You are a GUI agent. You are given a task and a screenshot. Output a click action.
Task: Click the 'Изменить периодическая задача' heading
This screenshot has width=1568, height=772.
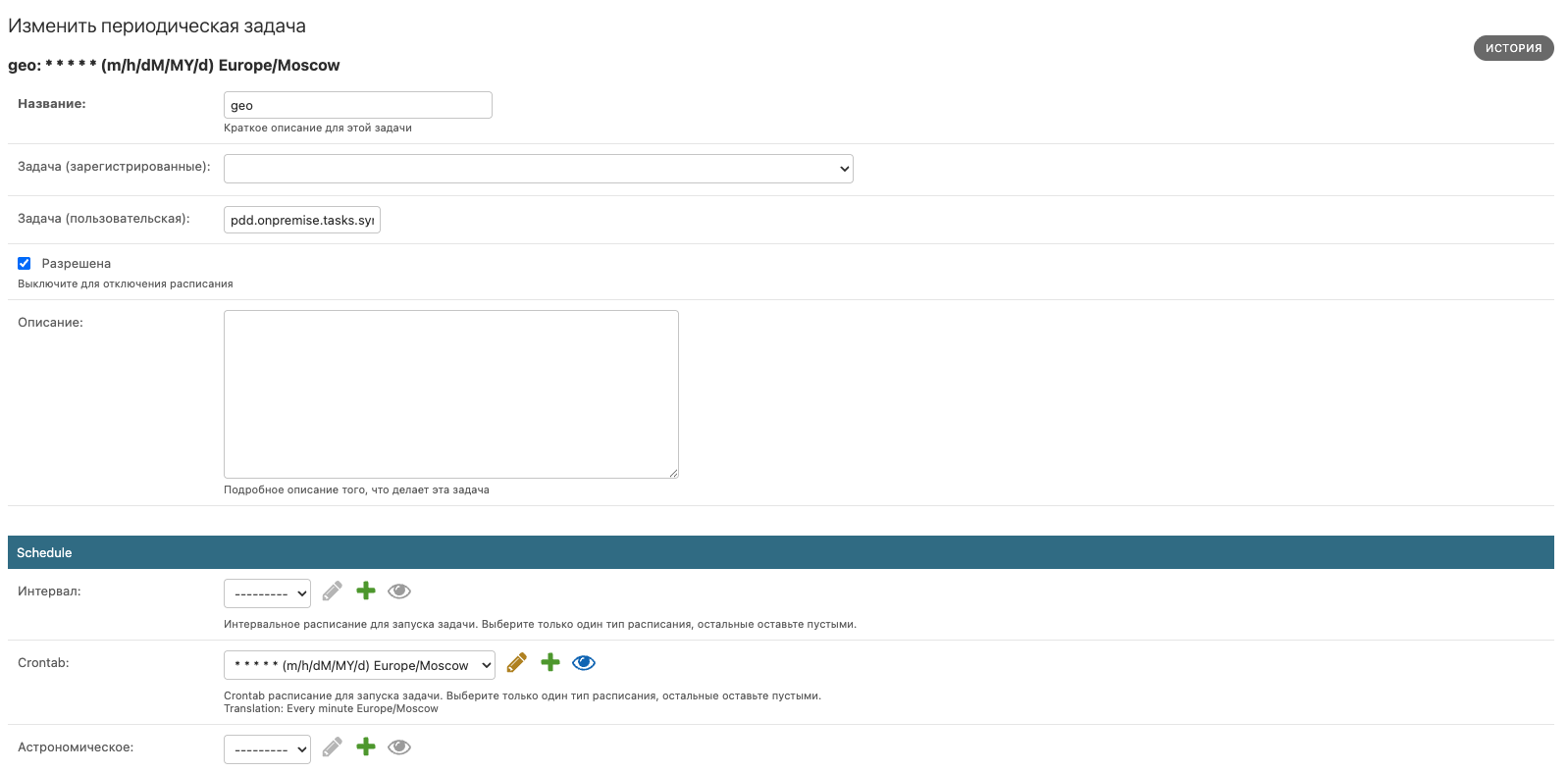pyautogui.click(x=157, y=26)
